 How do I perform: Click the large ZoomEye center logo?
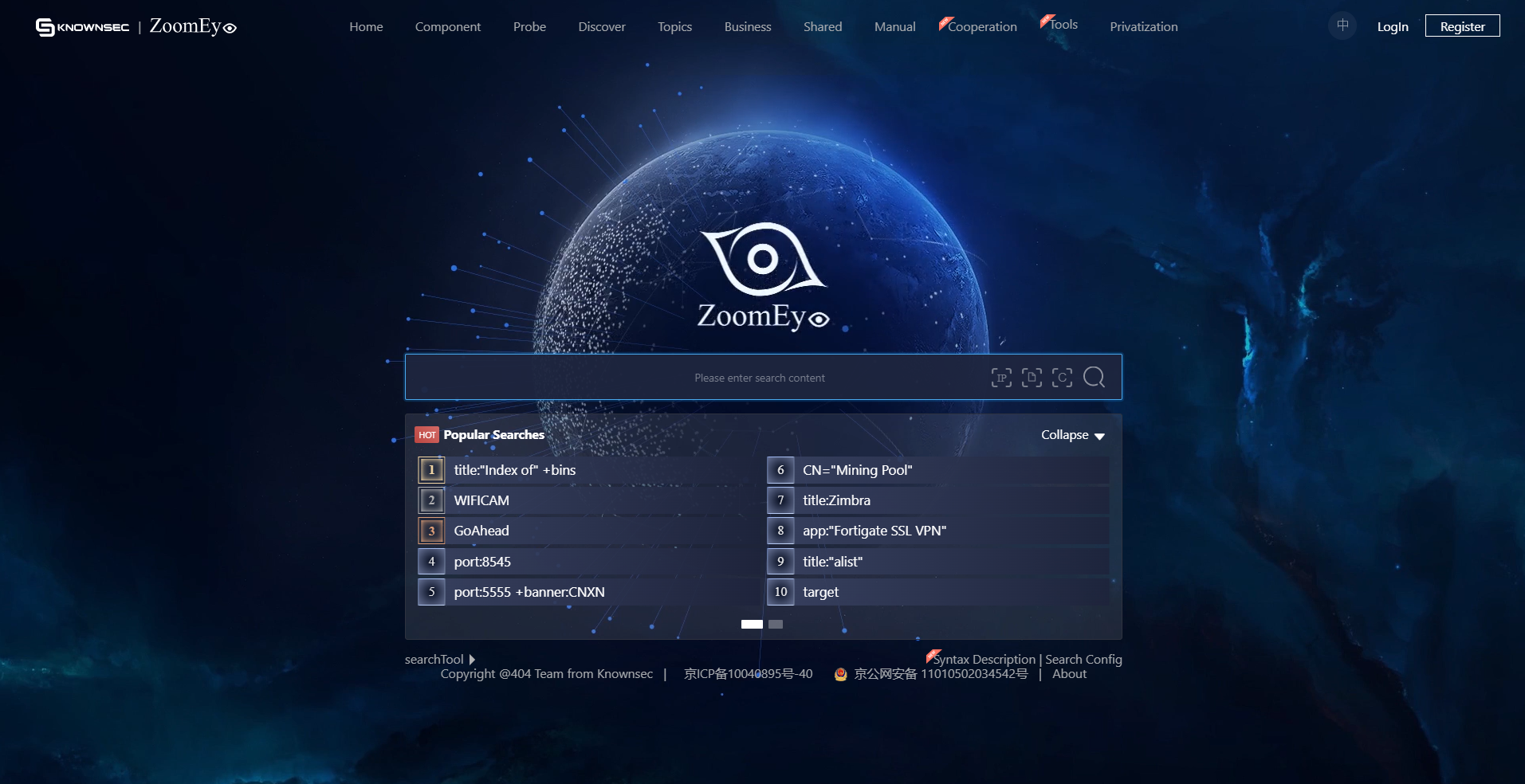pyautogui.click(x=763, y=276)
